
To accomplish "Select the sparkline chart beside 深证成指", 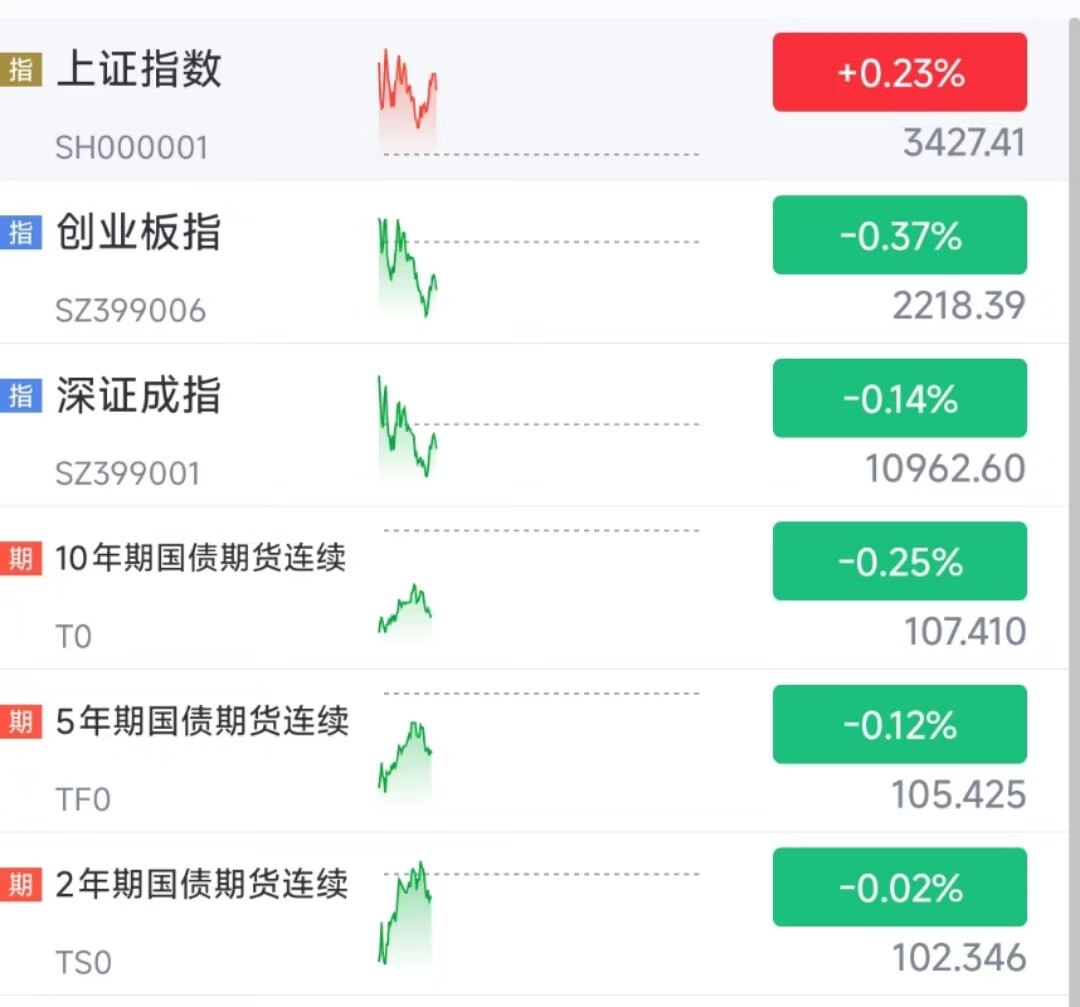I will click(x=405, y=425).
